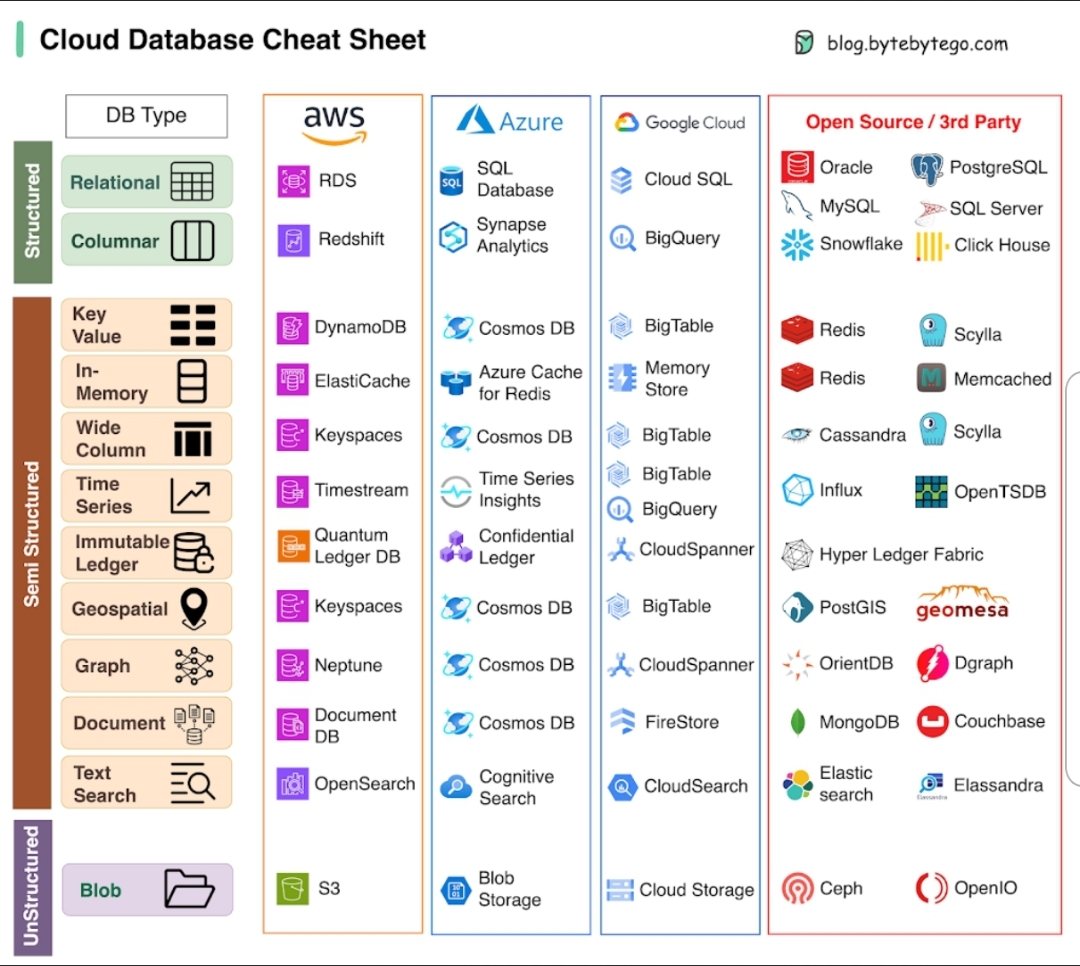The width and height of the screenshot is (1080, 966).
Task: Click the green S3 bucket icon
Action: click(293, 888)
